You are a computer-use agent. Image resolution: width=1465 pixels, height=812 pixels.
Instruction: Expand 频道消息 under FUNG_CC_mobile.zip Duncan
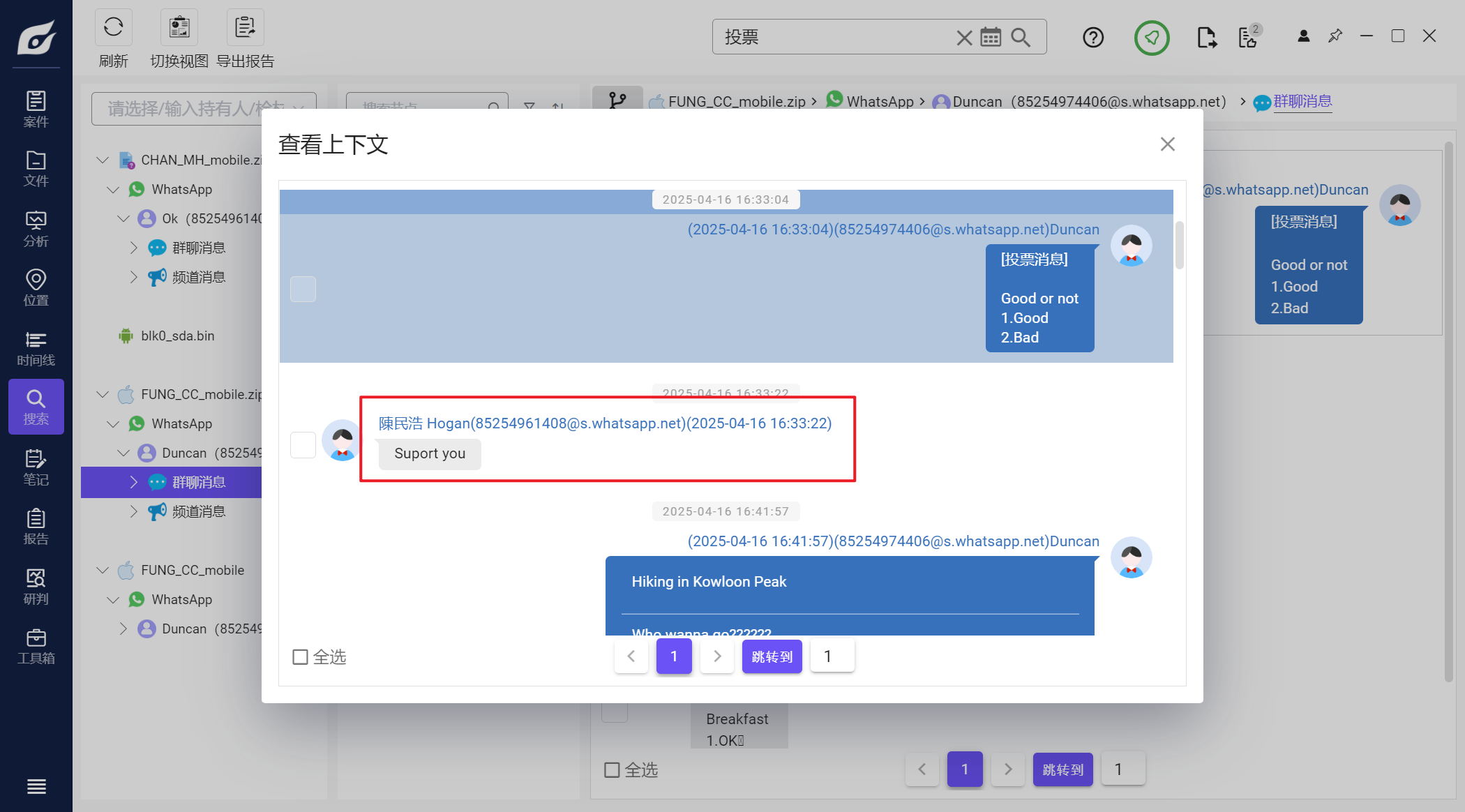tap(133, 511)
